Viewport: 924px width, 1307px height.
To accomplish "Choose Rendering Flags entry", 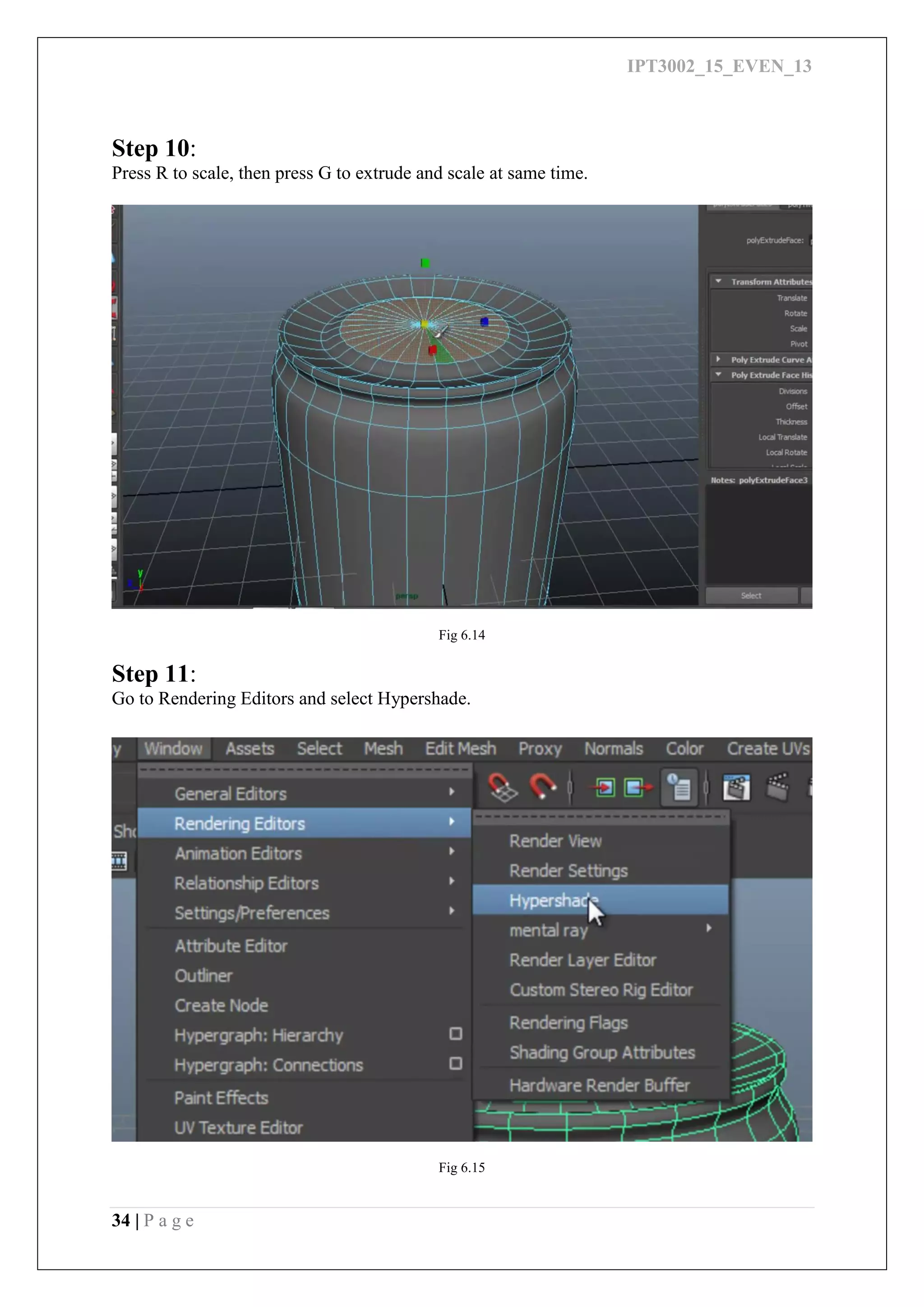I will (568, 1023).
